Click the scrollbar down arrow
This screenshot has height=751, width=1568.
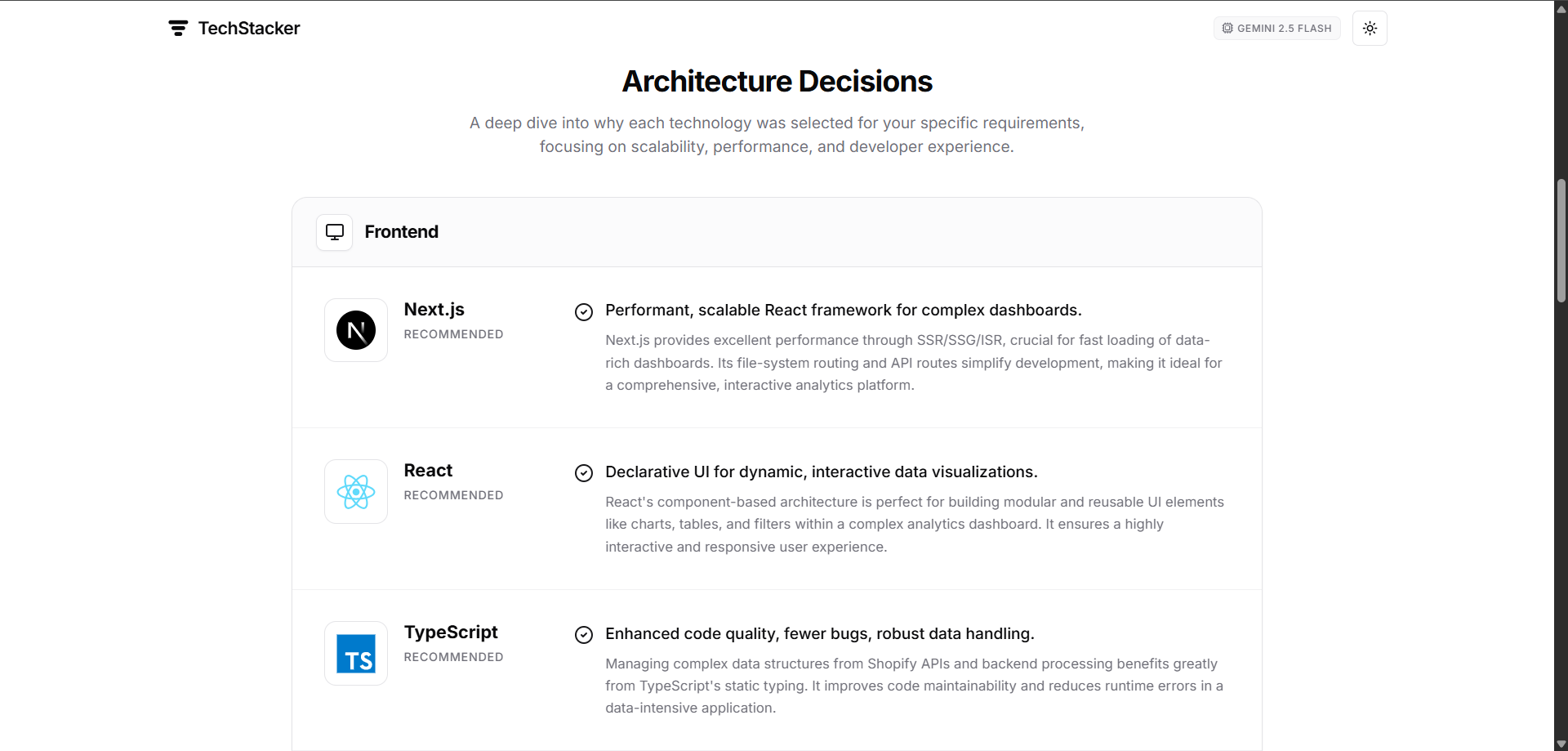tap(1560, 743)
